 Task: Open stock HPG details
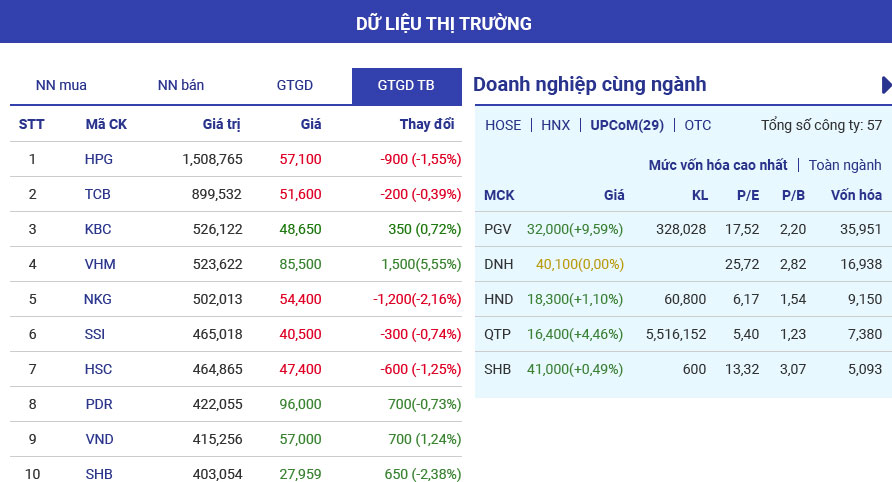[98, 159]
